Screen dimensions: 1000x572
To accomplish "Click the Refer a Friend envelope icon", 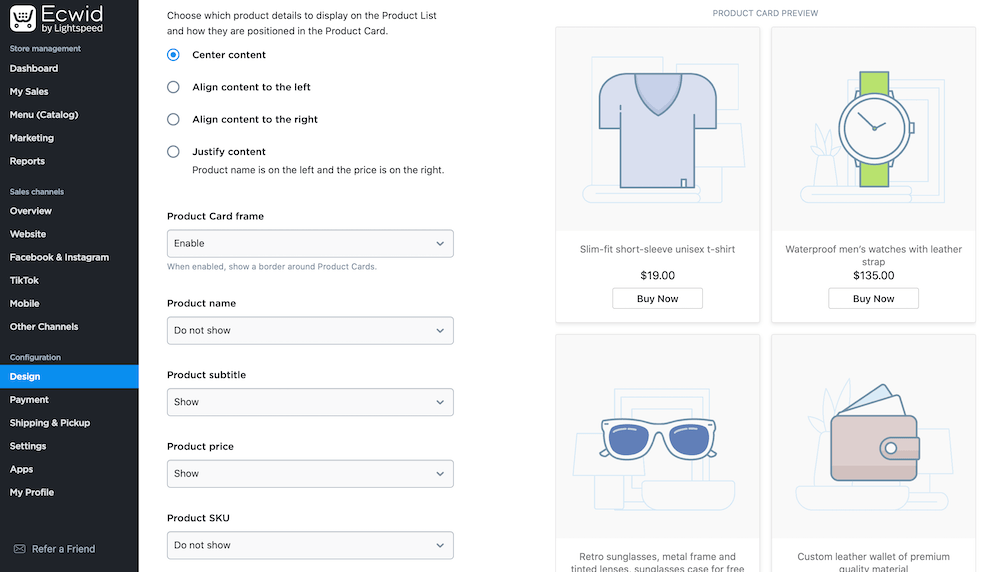I will [x=19, y=549].
